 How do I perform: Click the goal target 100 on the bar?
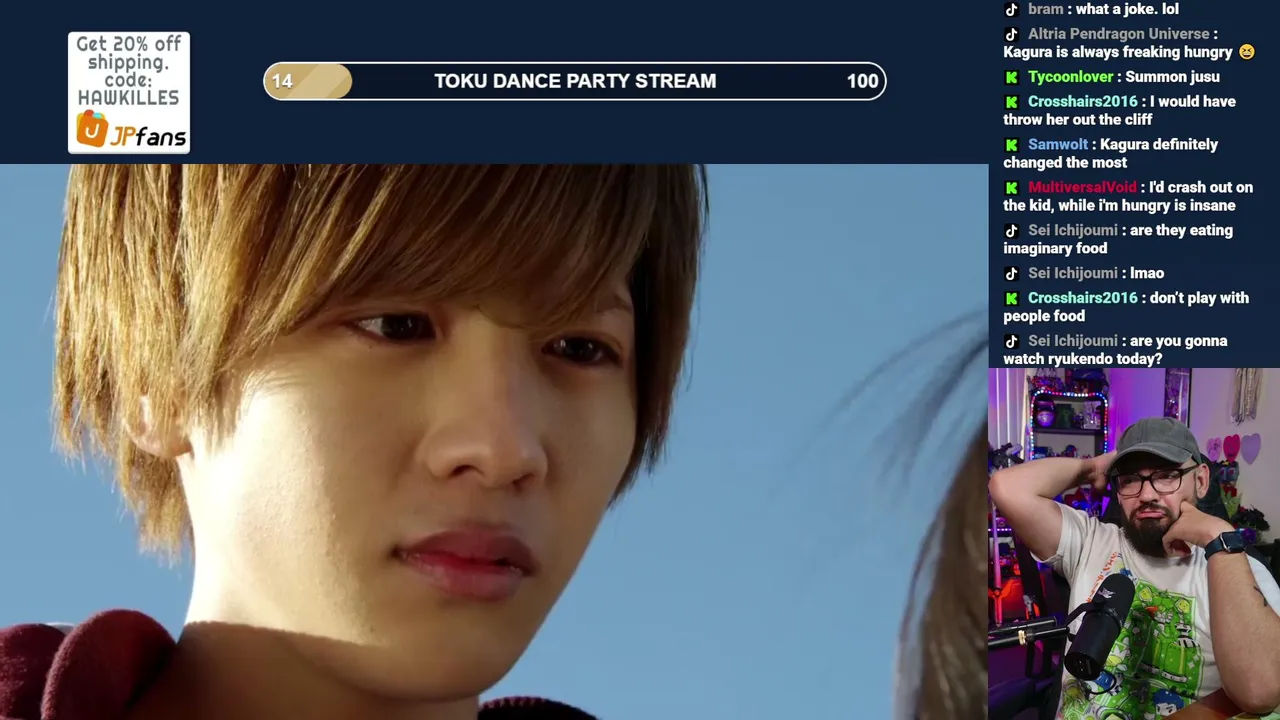pyautogui.click(x=862, y=81)
